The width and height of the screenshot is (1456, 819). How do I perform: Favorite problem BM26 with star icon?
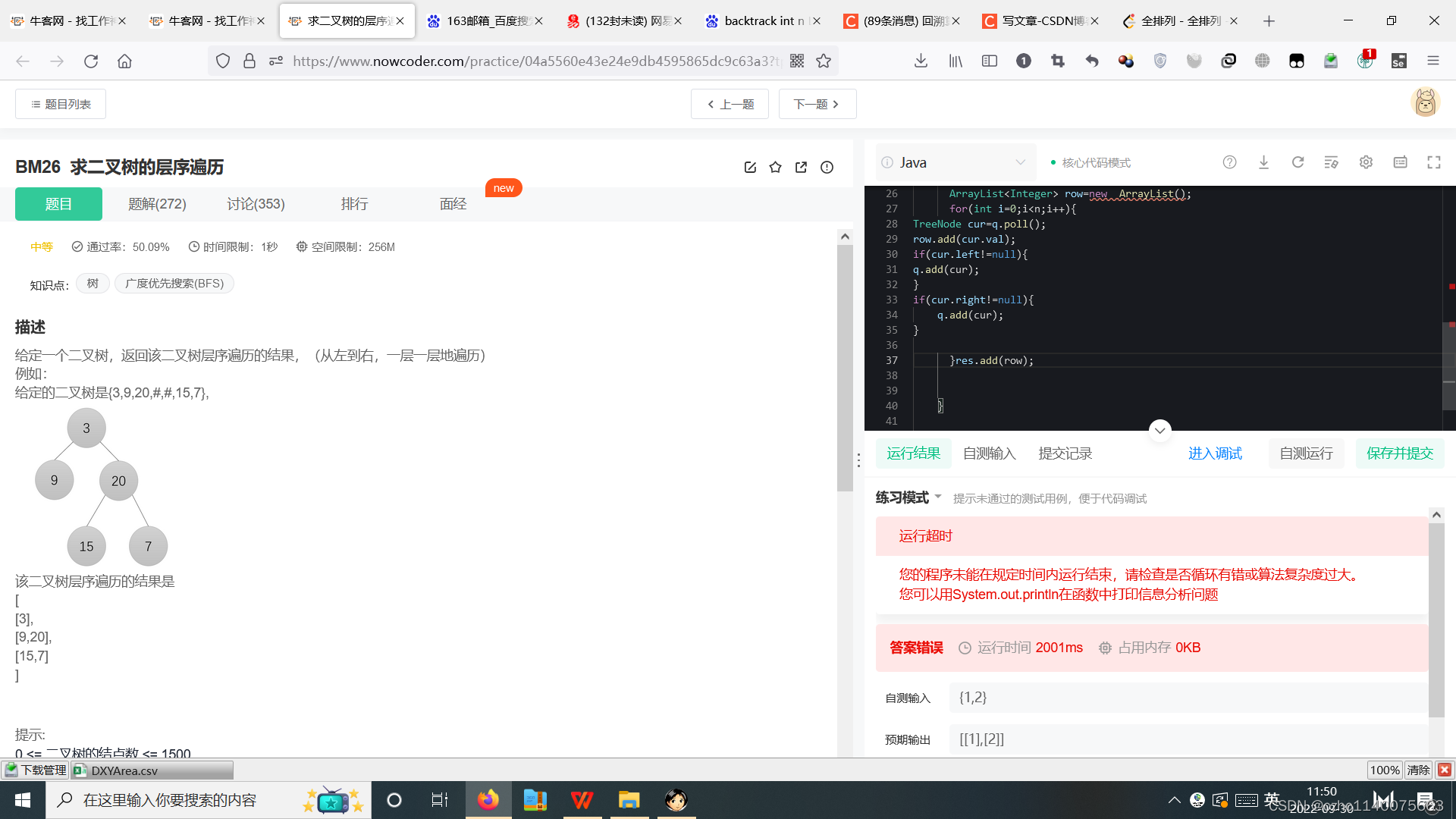[x=775, y=167]
